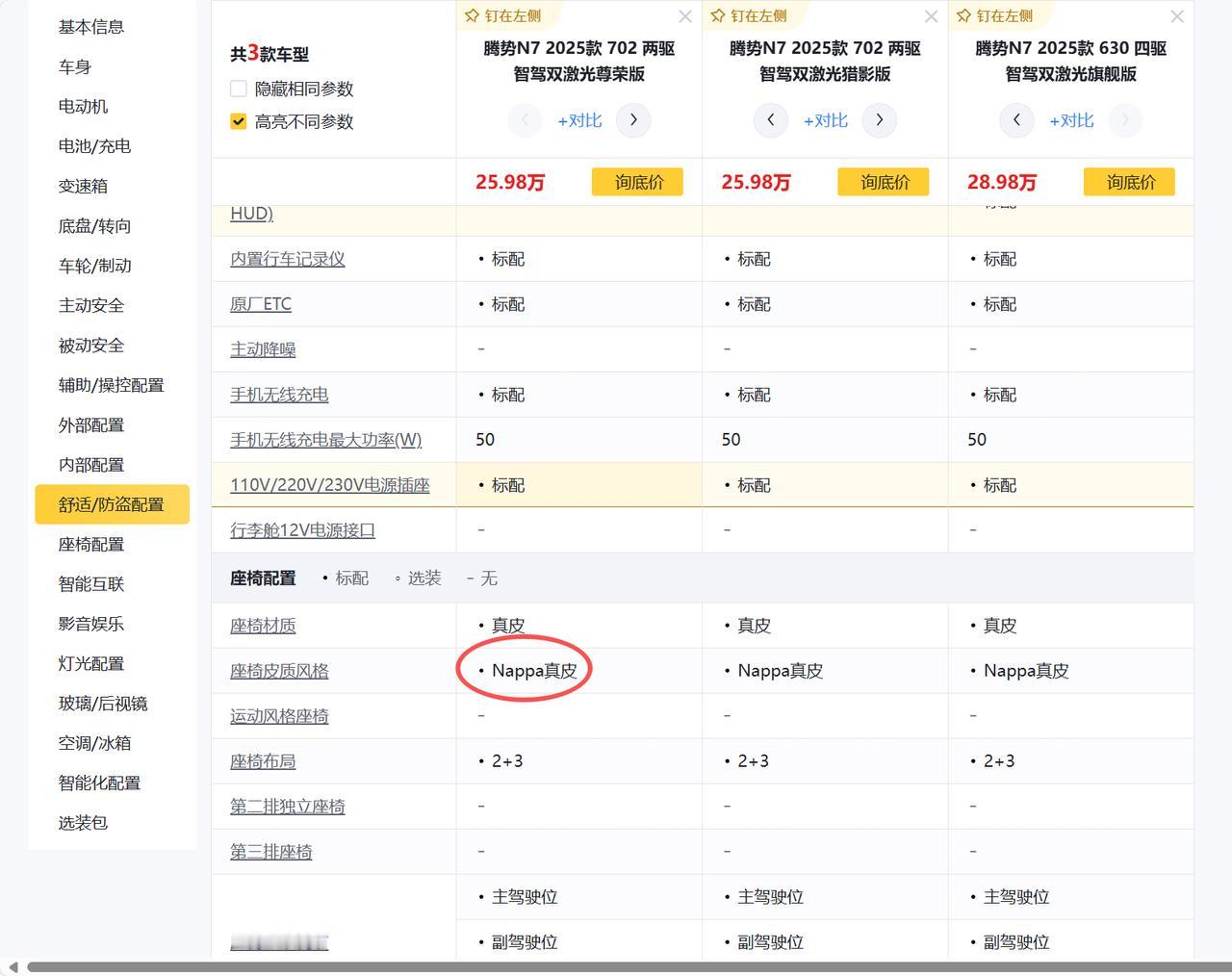Open the 内部配置 section
Viewport: 1232px width, 976px height.
pos(91,464)
